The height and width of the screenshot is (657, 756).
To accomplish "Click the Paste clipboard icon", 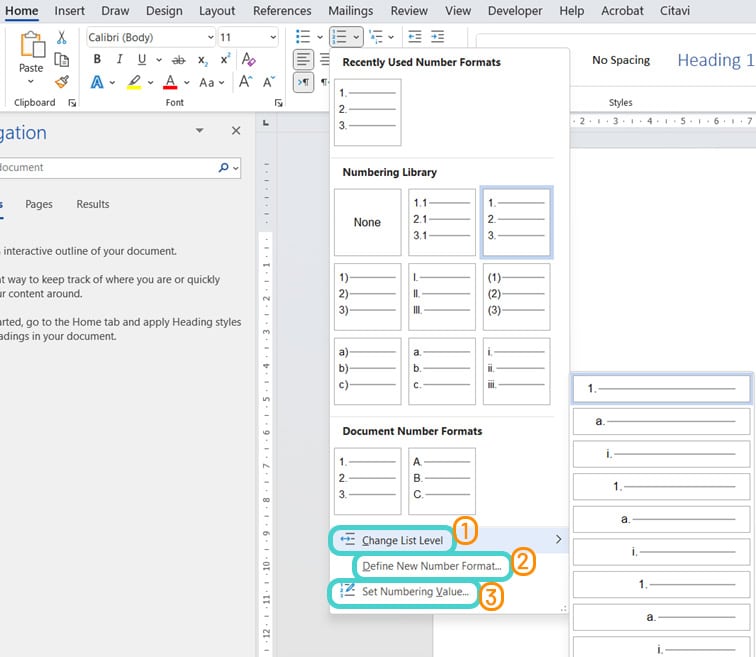I will click(32, 45).
